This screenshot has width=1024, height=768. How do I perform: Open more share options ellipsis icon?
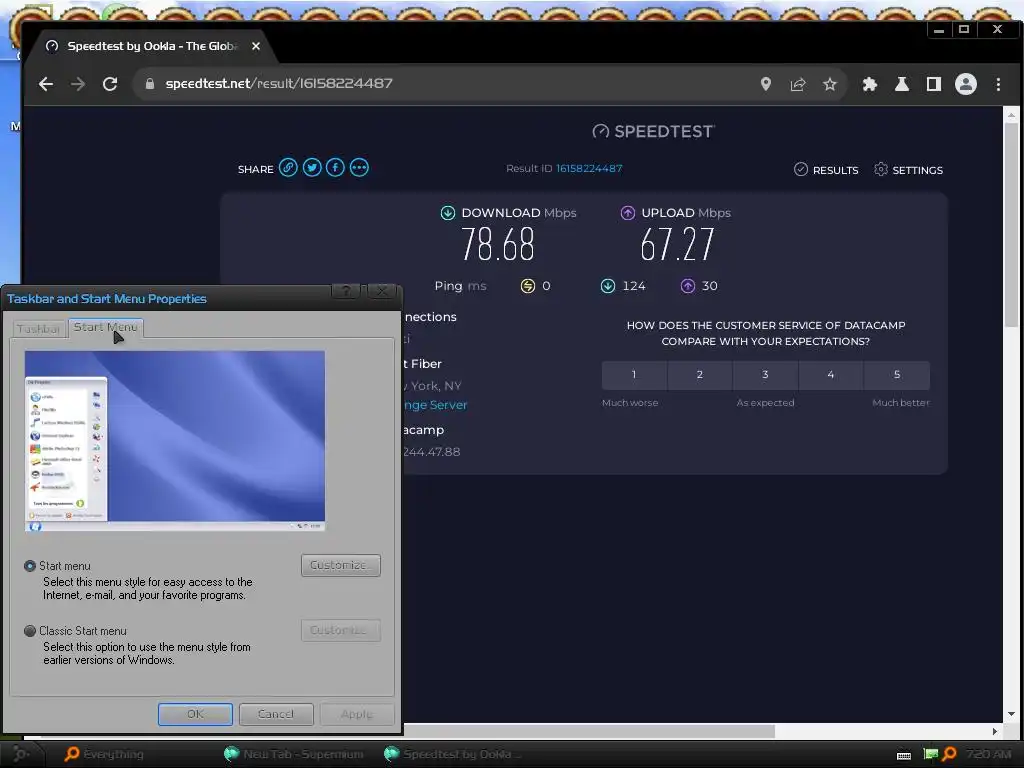click(359, 168)
